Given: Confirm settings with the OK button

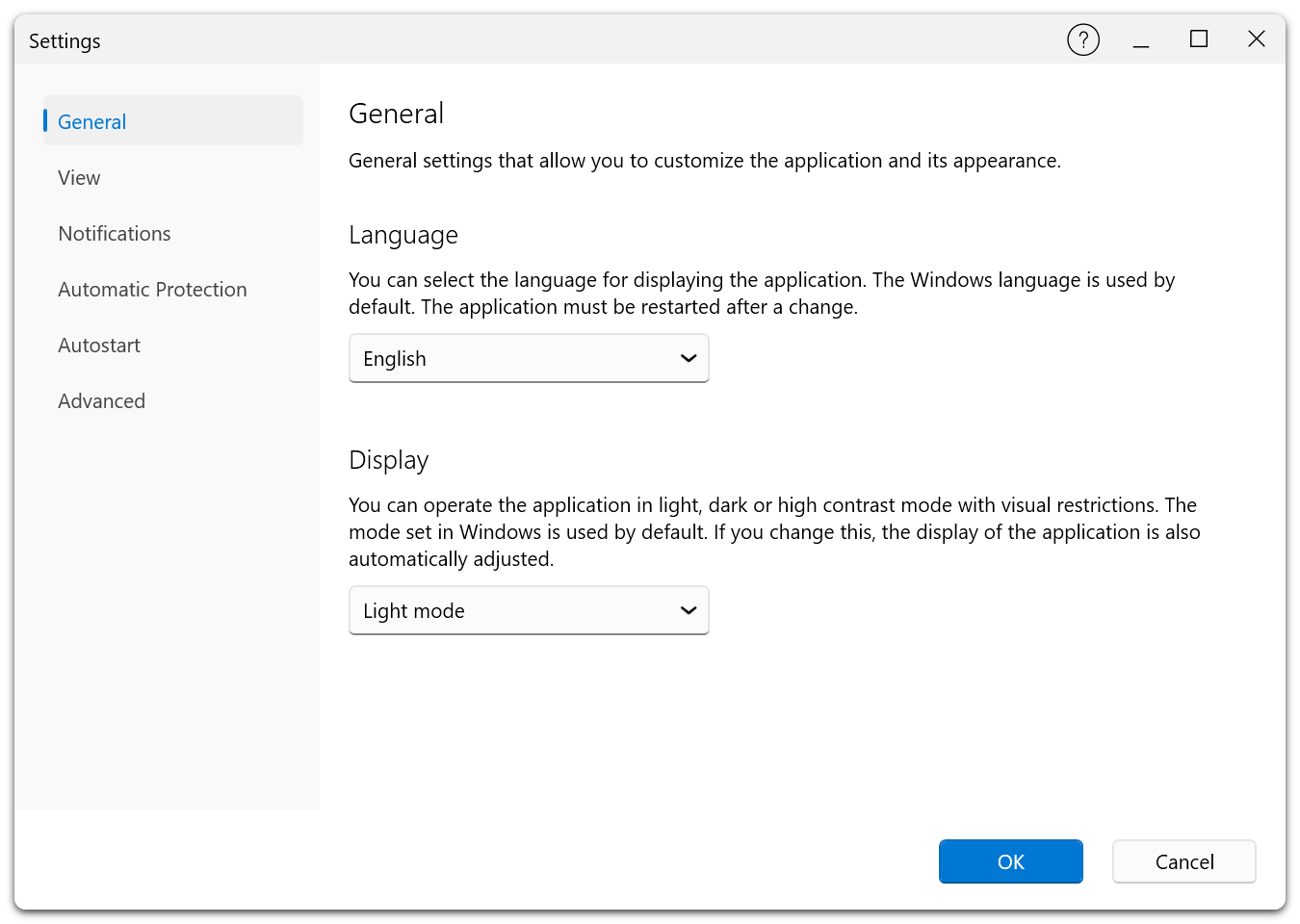Looking at the screenshot, I should (x=1011, y=861).
